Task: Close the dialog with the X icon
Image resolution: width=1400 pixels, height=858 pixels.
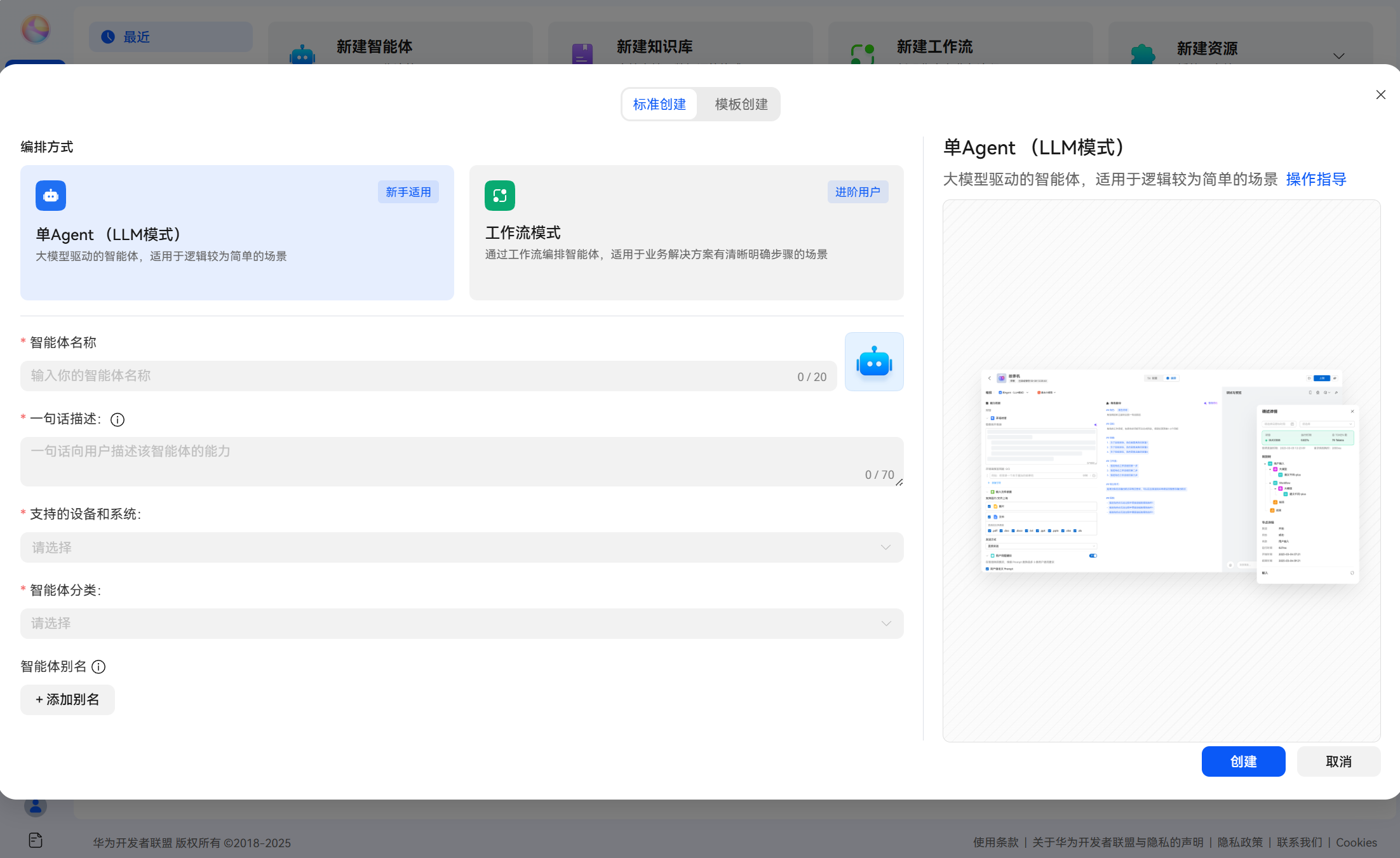Action: (1380, 95)
